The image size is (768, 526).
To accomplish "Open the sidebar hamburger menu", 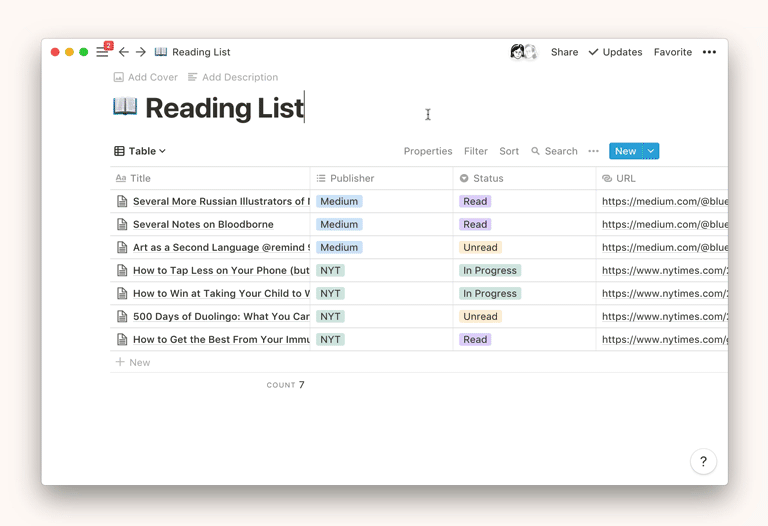I will 102,52.
